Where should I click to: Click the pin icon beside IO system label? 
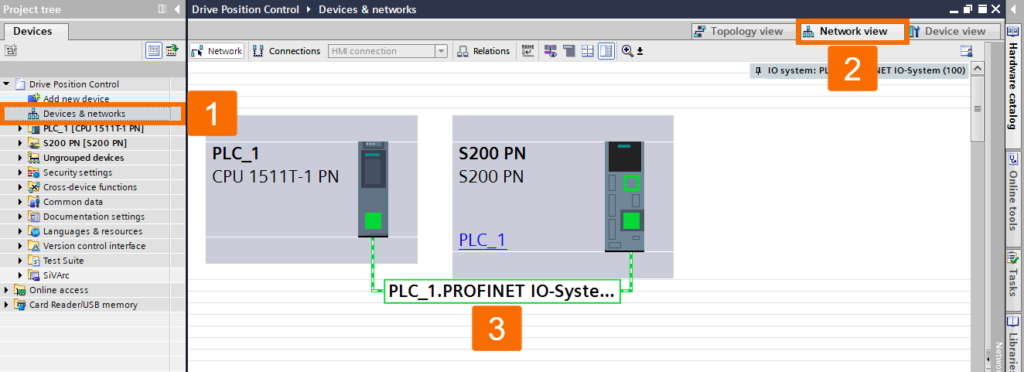point(758,70)
